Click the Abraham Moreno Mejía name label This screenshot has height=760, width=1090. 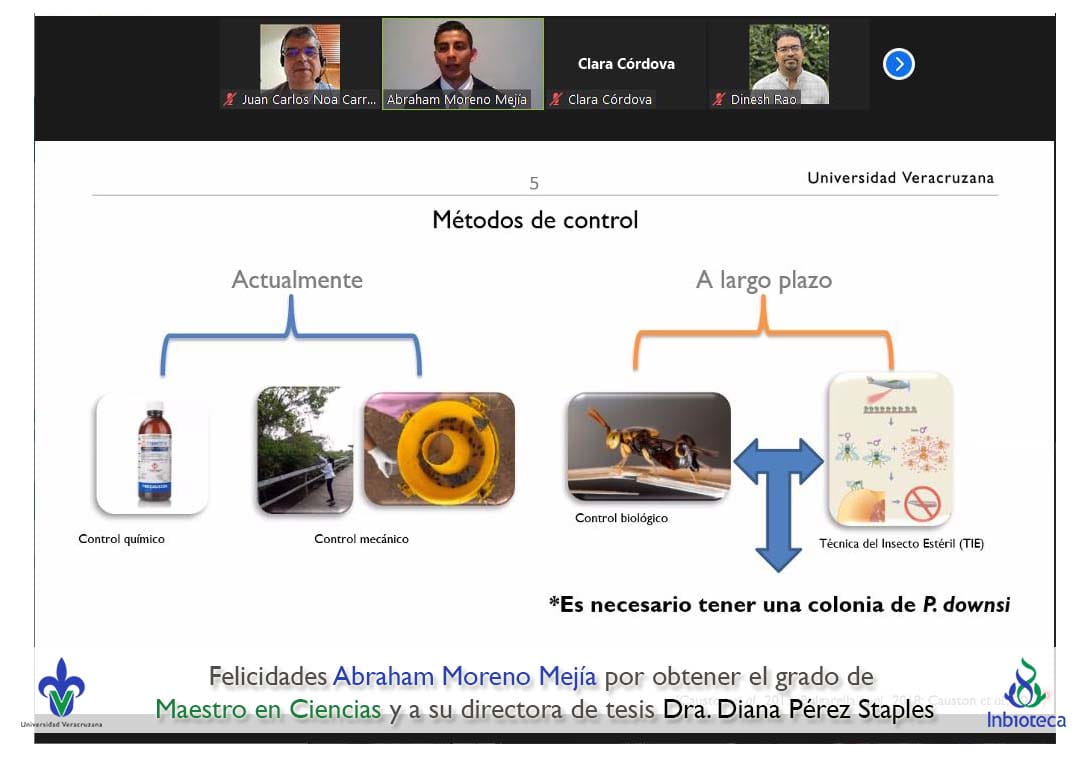click(x=457, y=100)
